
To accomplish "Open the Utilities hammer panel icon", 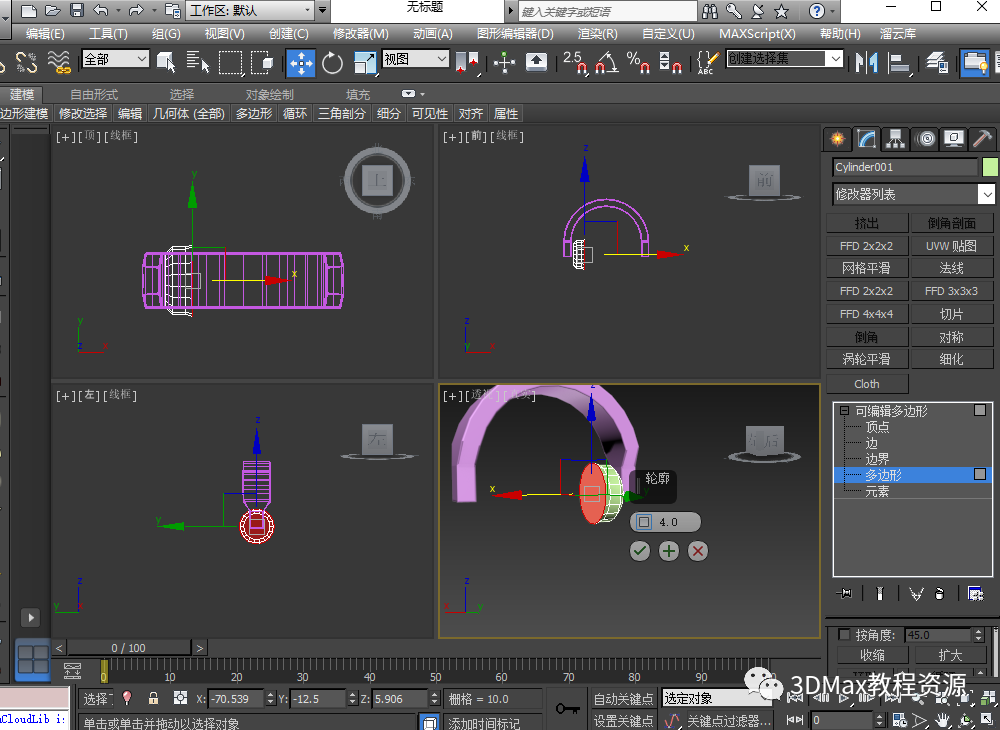I will pos(983,139).
